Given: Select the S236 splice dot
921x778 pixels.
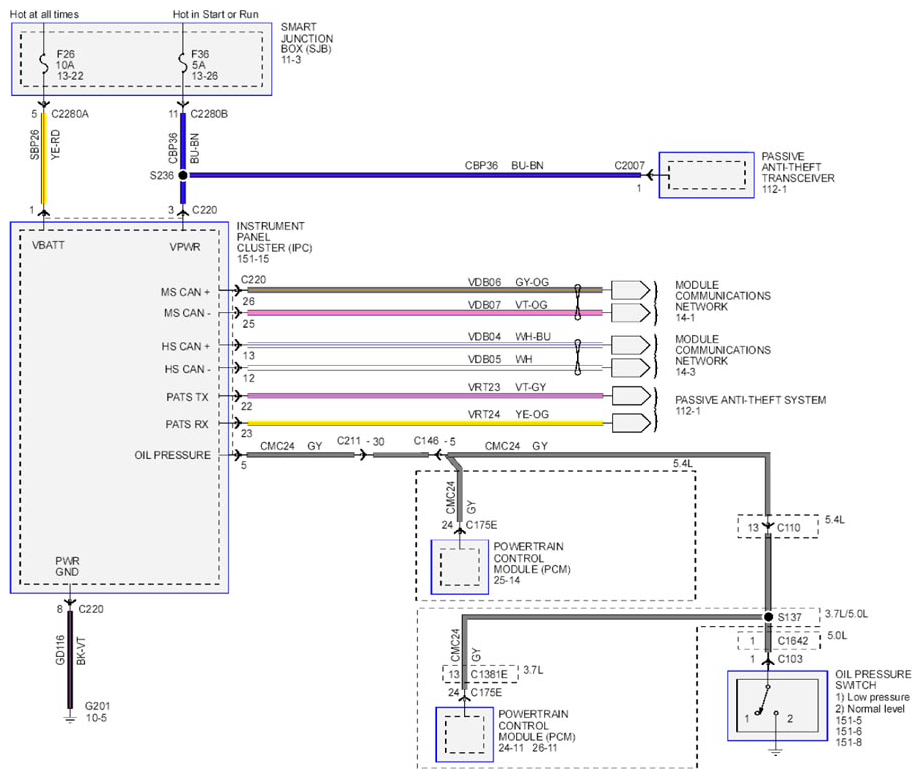Looking at the screenshot, I should [x=183, y=175].
